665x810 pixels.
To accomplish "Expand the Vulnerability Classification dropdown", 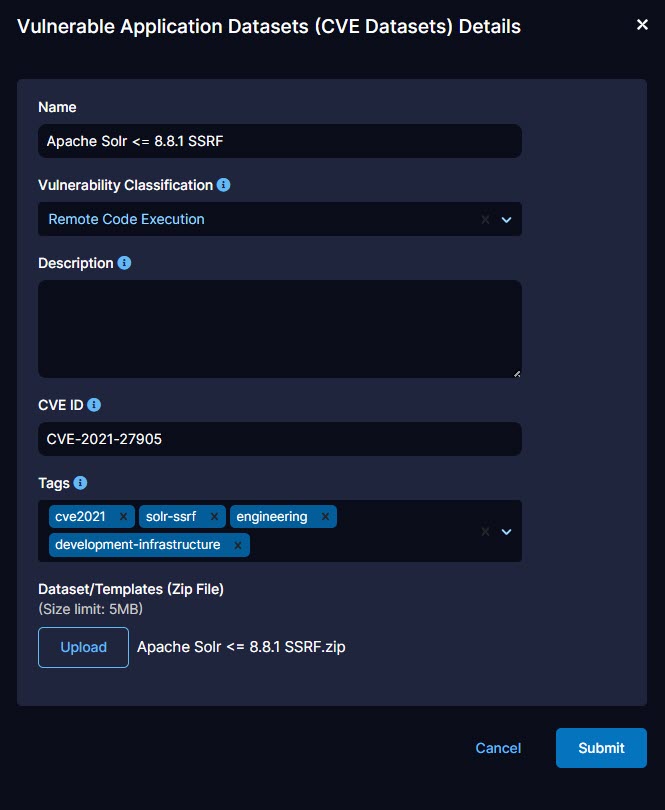I will (x=506, y=219).
